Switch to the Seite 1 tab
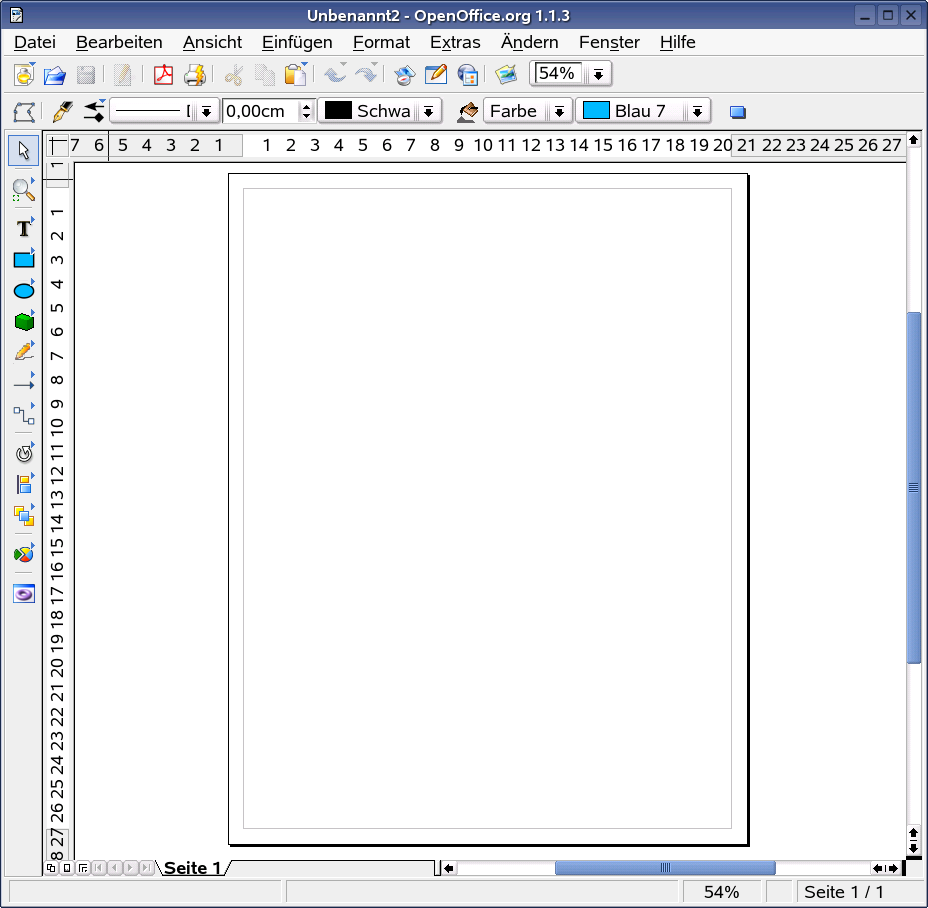The height and width of the screenshot is (908, 928). 192,868
